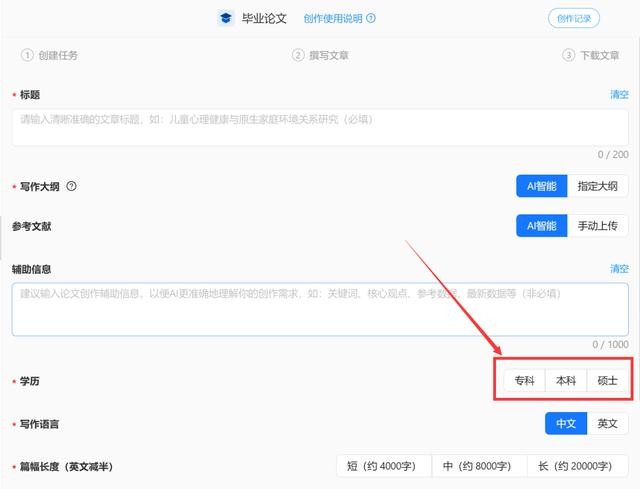
Task: Switch writing language to 英文
Action: [607, 424]
